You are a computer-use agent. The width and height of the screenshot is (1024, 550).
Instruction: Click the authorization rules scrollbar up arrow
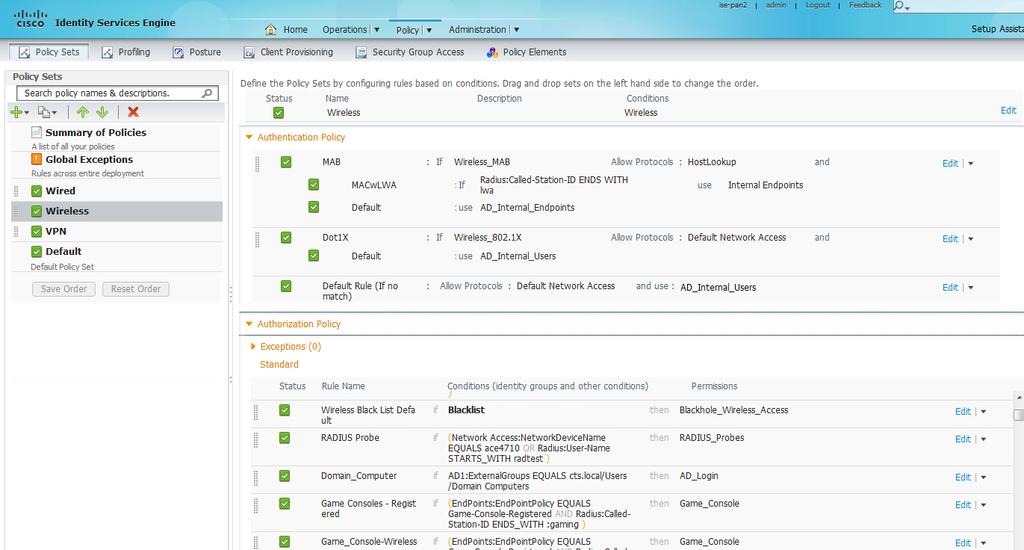1018,398
